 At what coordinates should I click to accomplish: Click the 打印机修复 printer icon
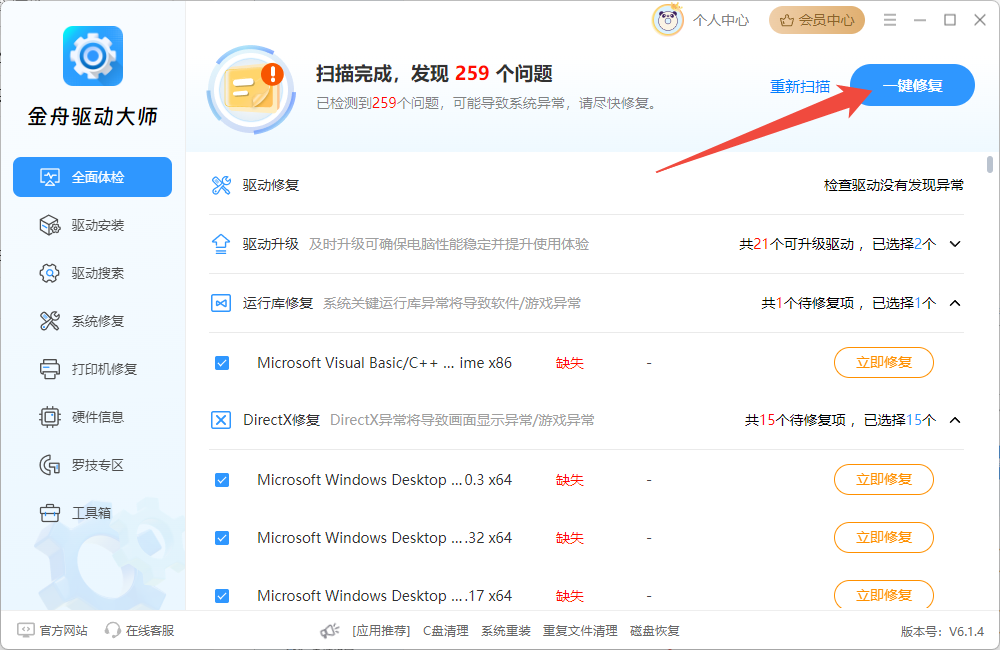tap(49, 369)
